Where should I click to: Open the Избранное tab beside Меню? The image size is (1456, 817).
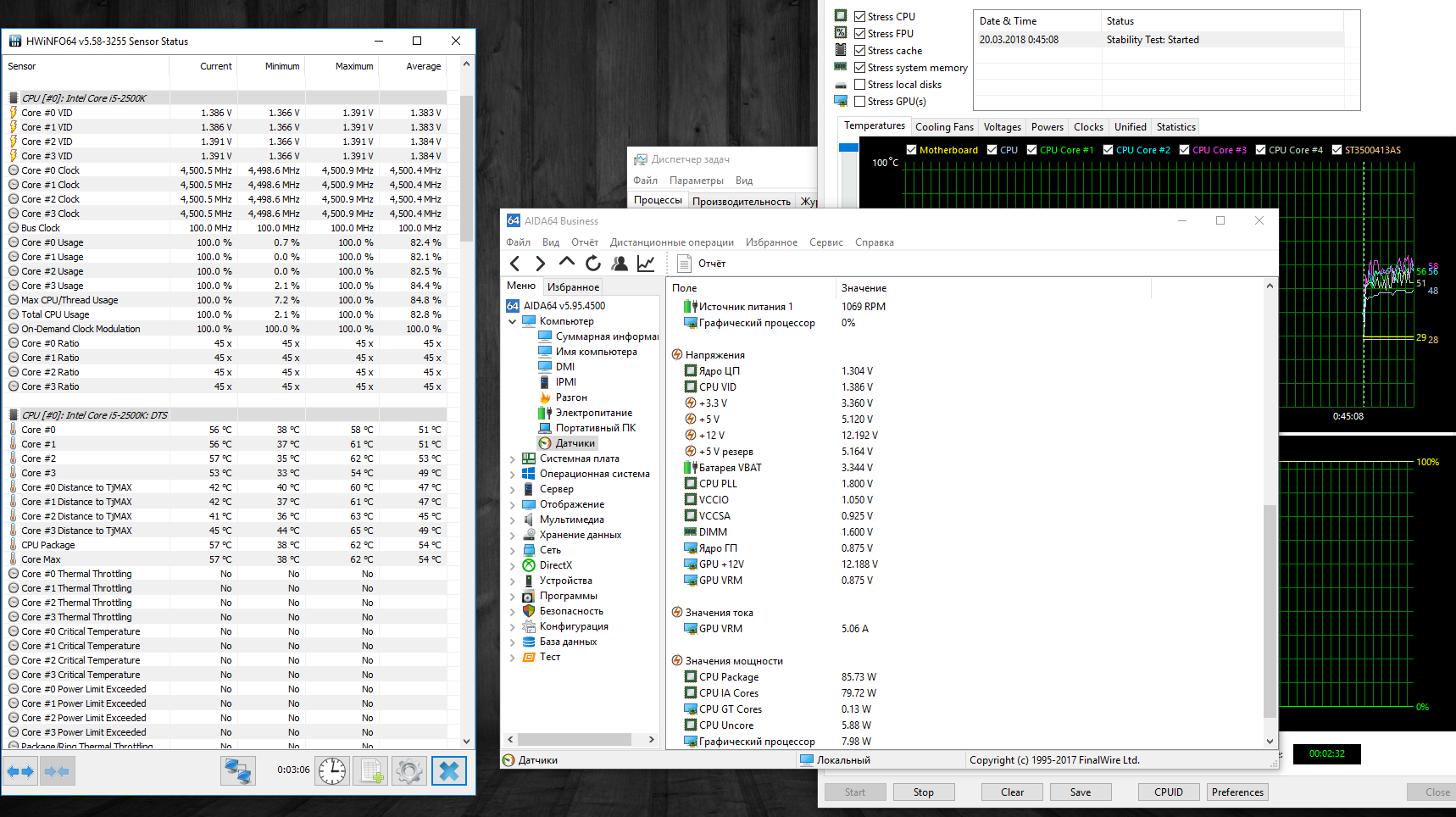[x=573, y=286]
